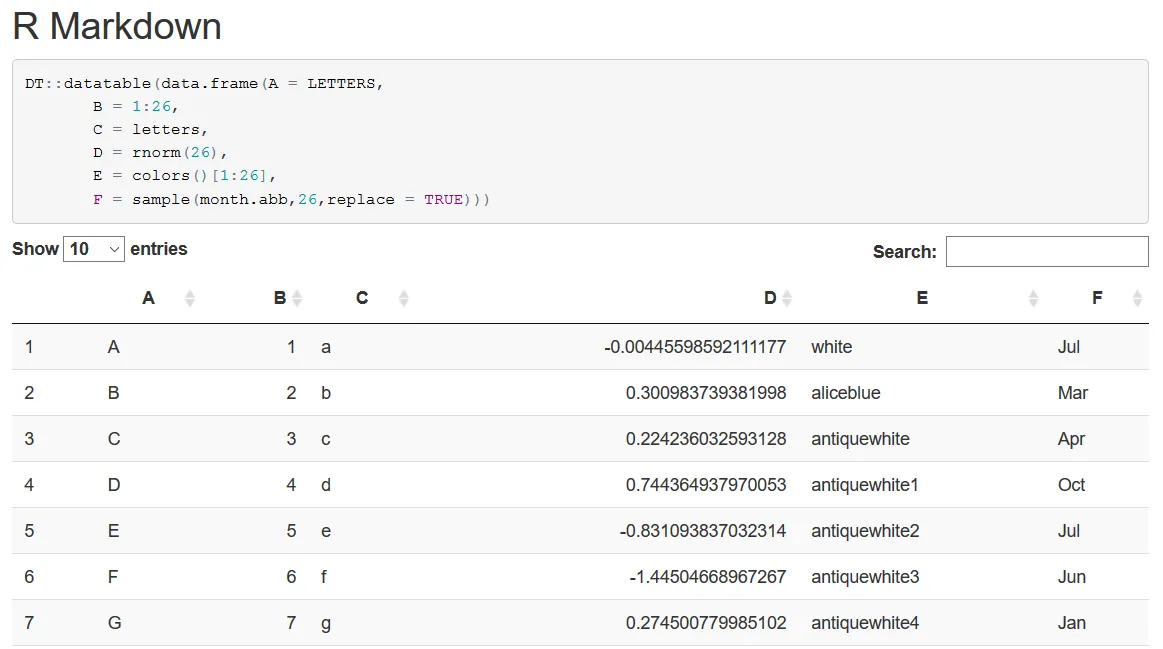Click the R Markdown heading
Screen dimensions: 1163x649
click(x=117, y=27)
